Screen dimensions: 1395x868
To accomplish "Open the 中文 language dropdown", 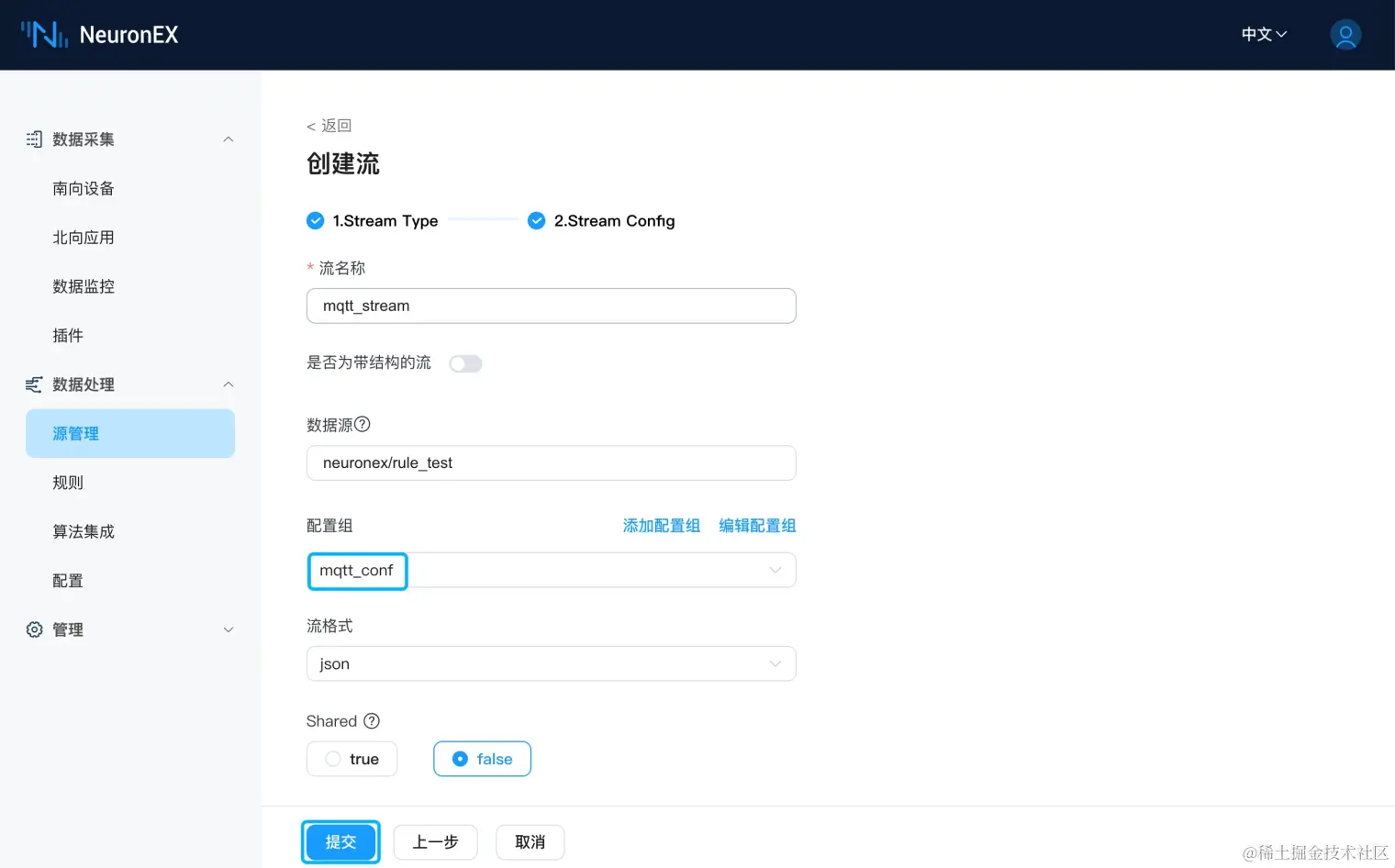I will (x=1264, y=35).
